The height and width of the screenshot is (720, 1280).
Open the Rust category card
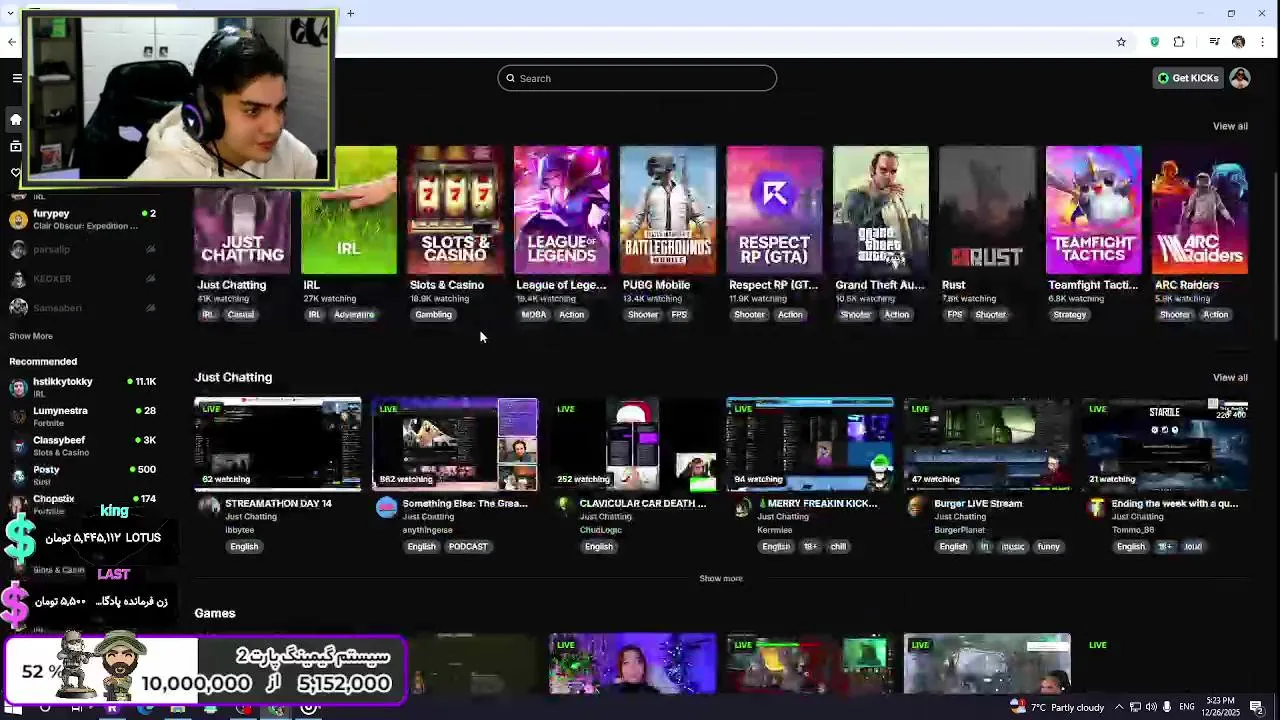(987, 210)
